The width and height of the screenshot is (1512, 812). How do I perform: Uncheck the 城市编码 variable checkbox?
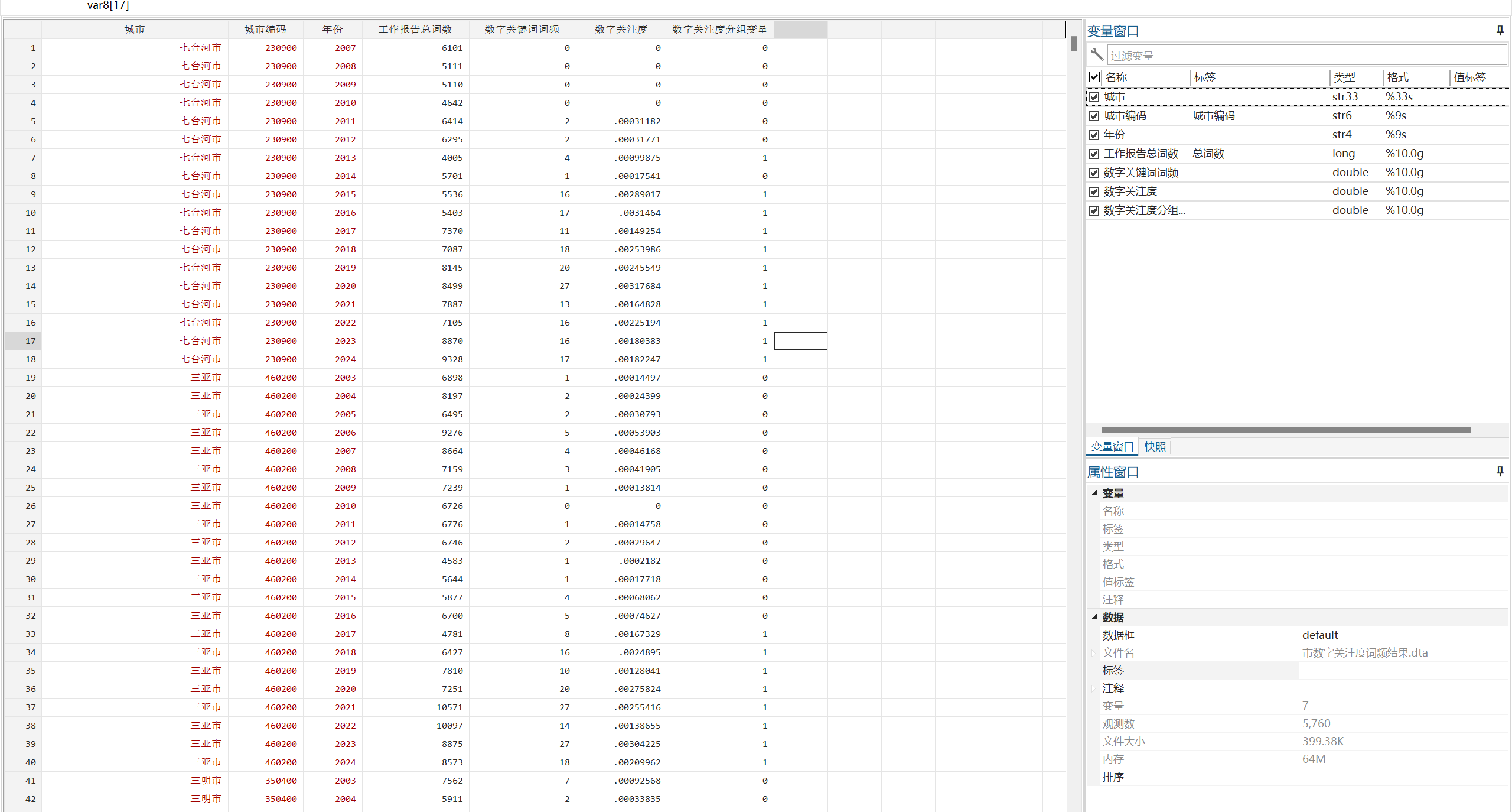1094,116
